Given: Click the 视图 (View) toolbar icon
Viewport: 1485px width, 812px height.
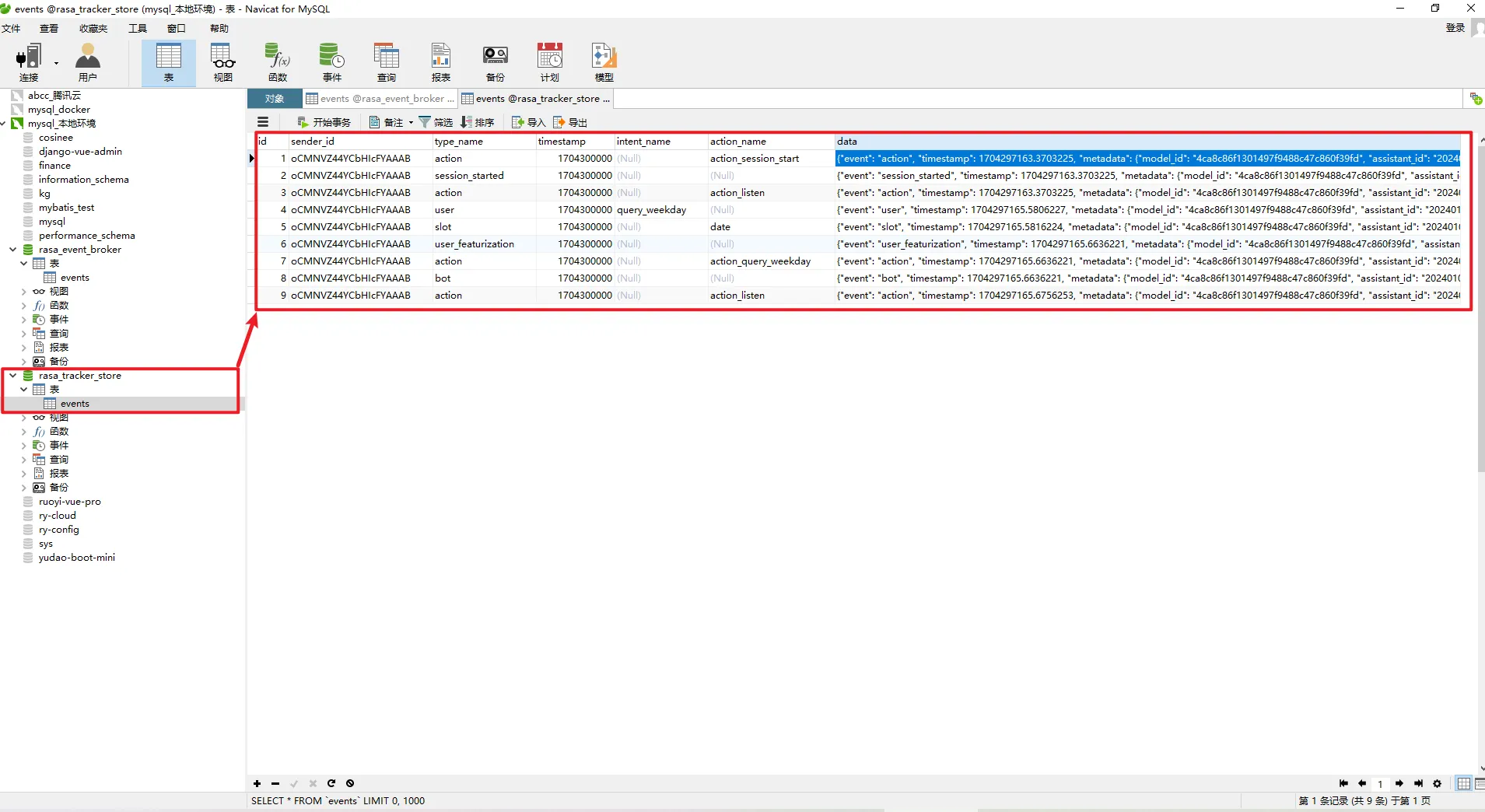Looking at the screenshot, I should click(223, 62).
